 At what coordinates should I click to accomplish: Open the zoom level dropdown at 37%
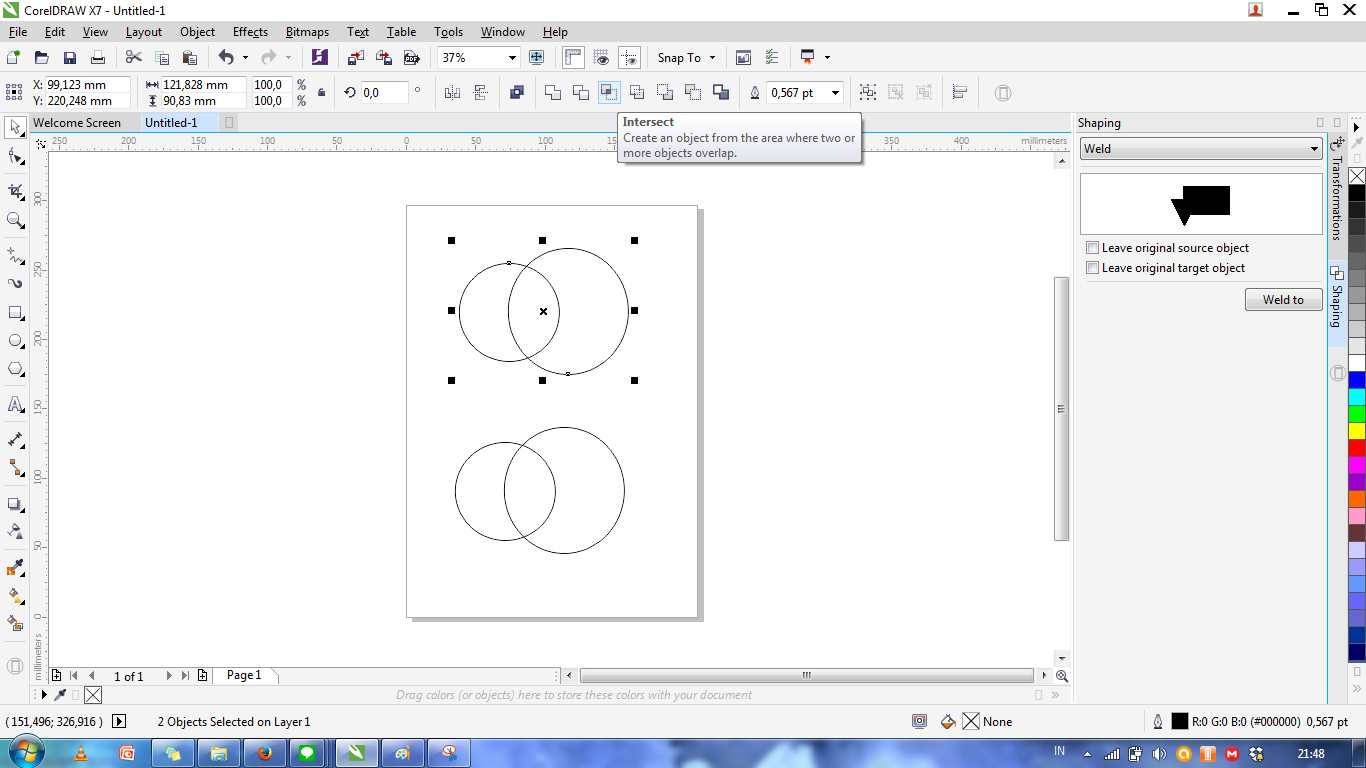(511, 57)
